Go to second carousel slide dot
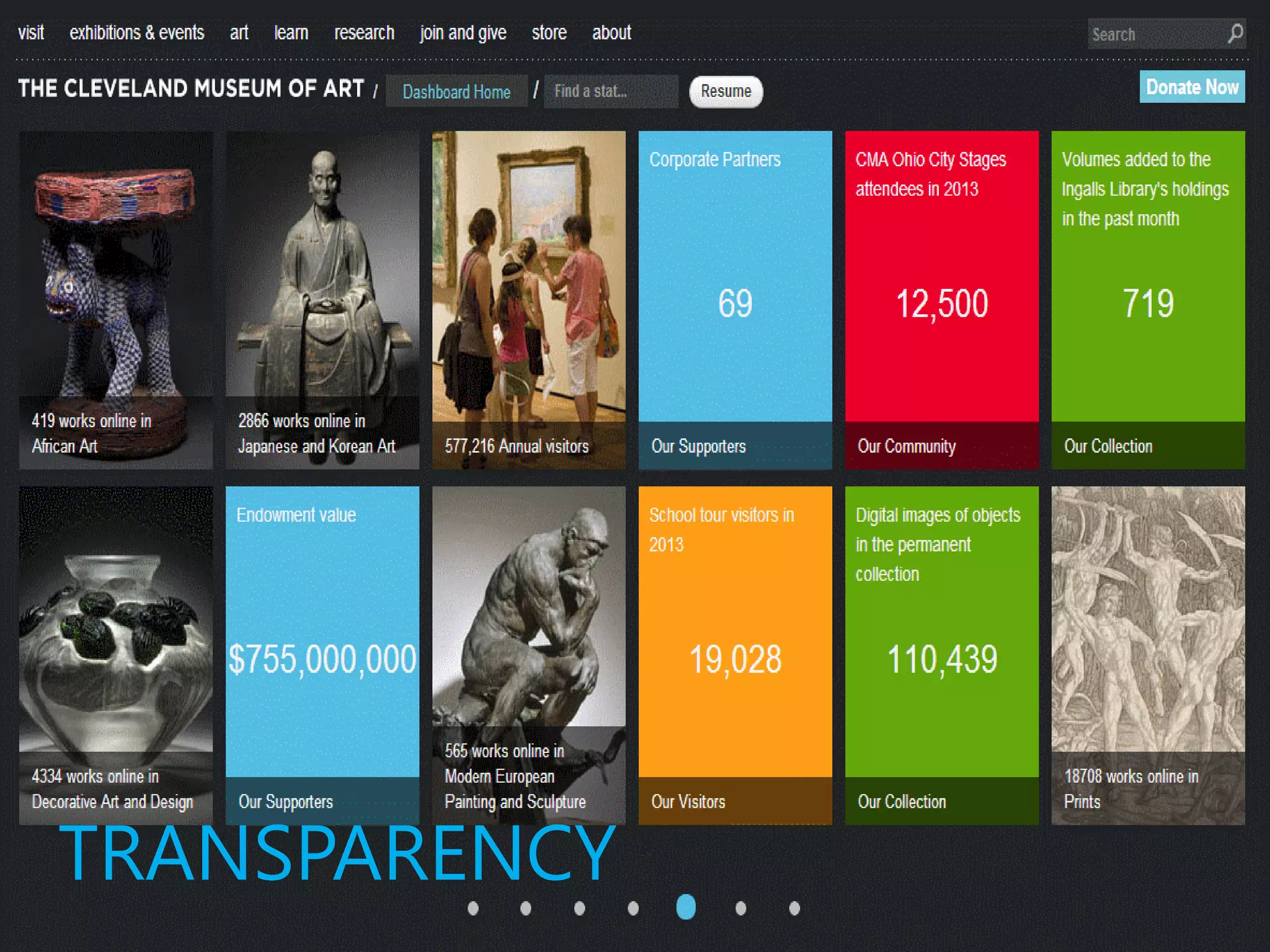The width and height of the screenshot is (1270, 952). (x=526, y=908)
